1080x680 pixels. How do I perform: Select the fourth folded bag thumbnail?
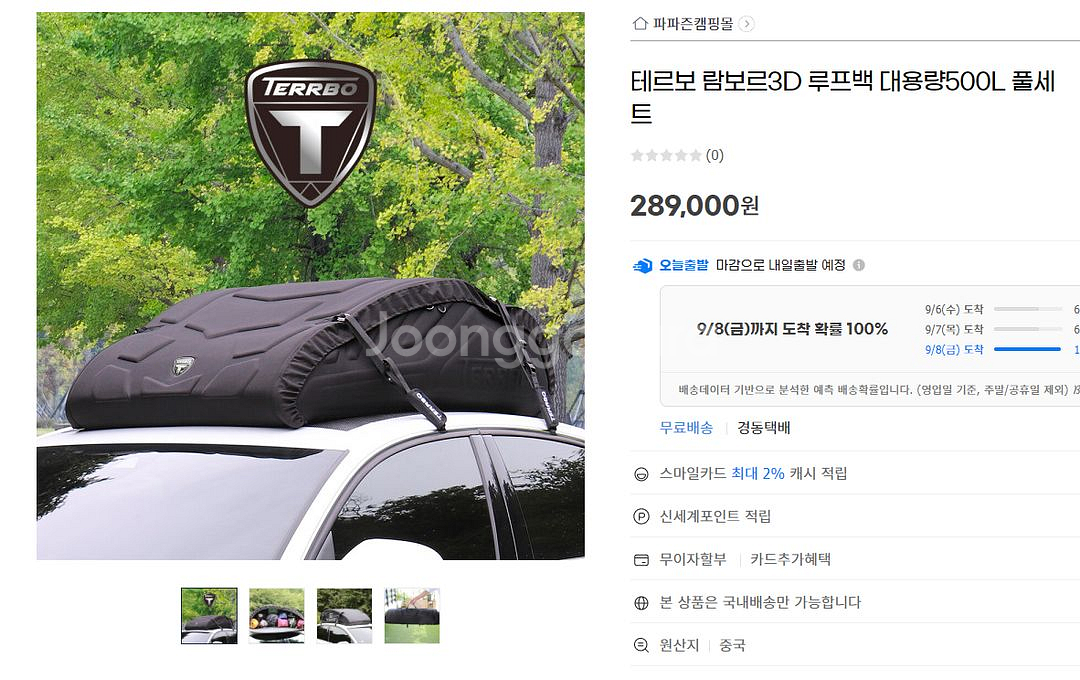pyautogui.click(x=412, y=616)
